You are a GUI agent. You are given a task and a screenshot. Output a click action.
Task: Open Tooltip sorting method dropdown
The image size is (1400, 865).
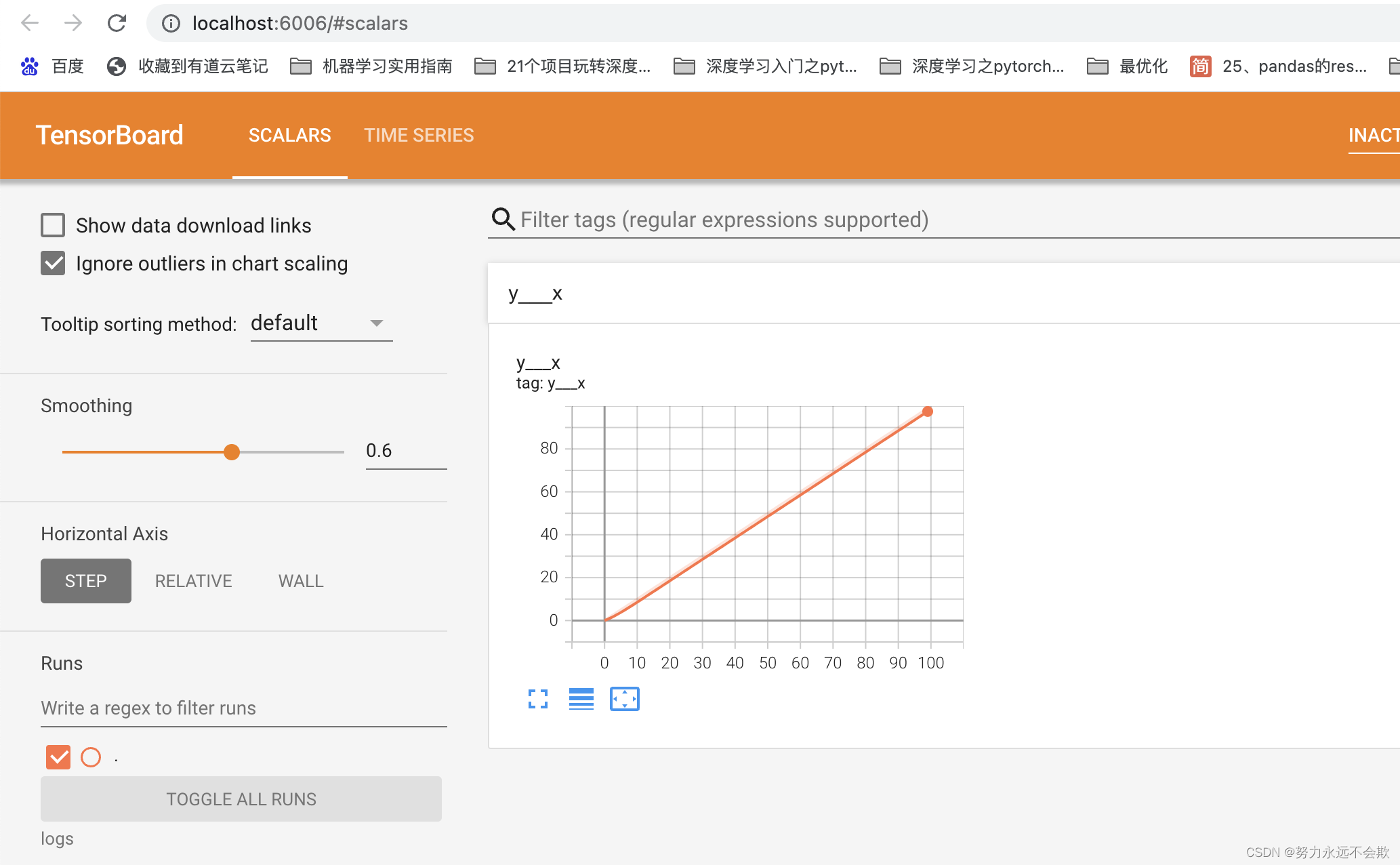321,323
